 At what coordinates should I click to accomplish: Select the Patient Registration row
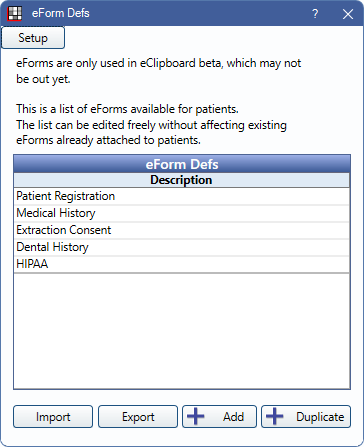pyautogui.click(x=182, y=196)
